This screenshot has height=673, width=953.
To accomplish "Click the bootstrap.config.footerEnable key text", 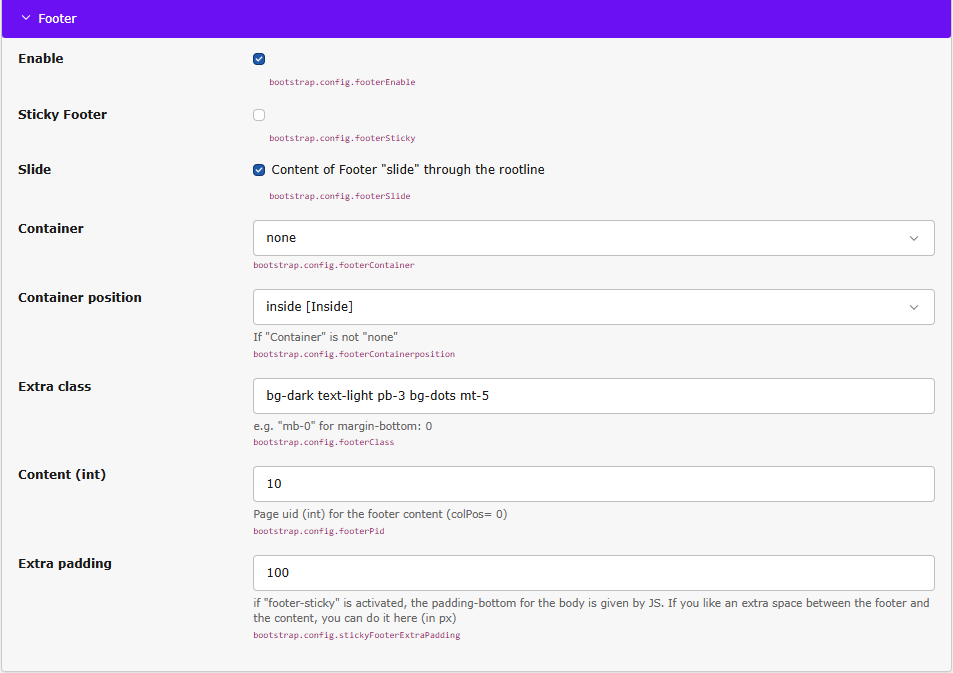I will tap(342, 82).
